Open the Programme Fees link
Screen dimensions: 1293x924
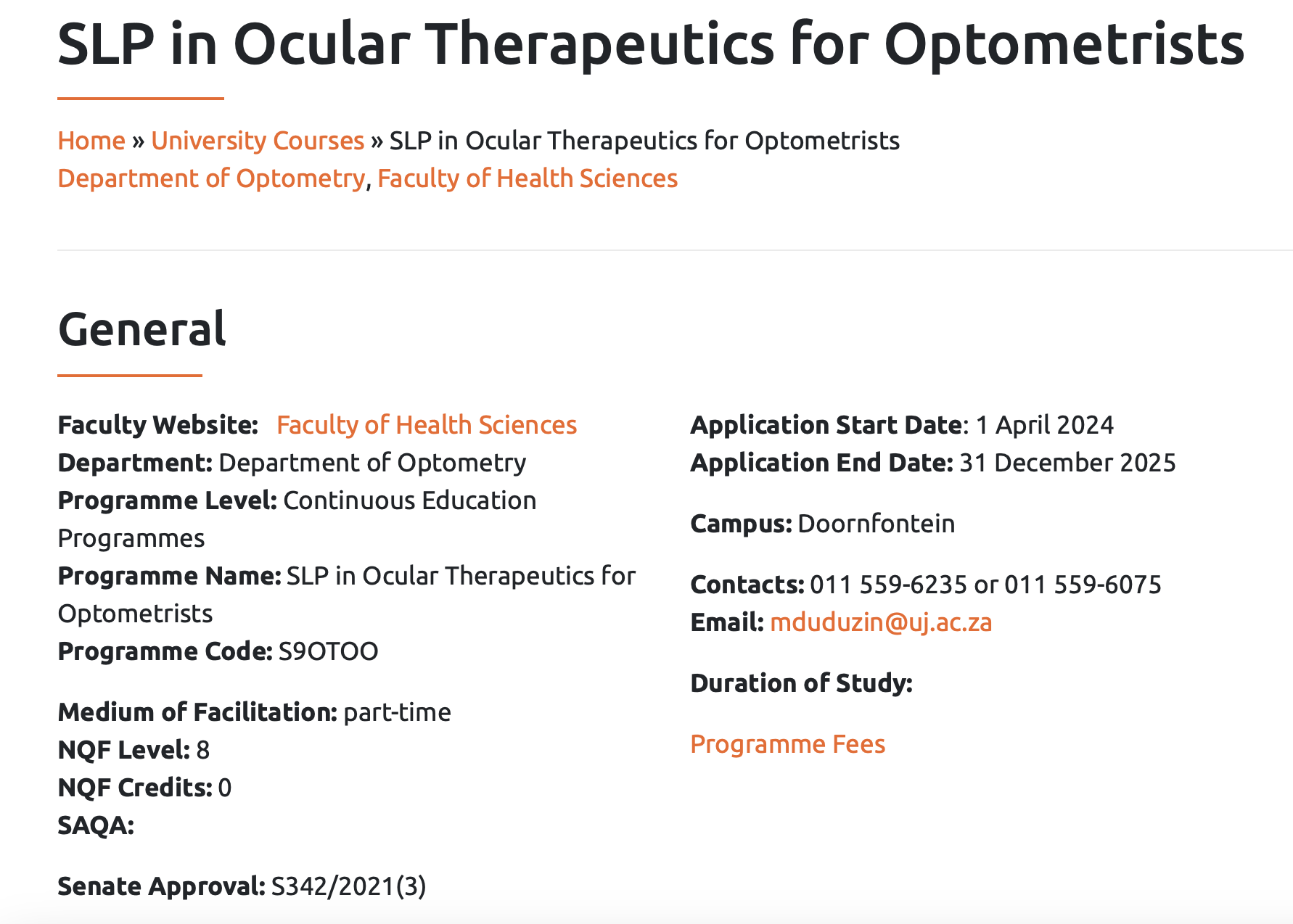[x=788, y=744]
